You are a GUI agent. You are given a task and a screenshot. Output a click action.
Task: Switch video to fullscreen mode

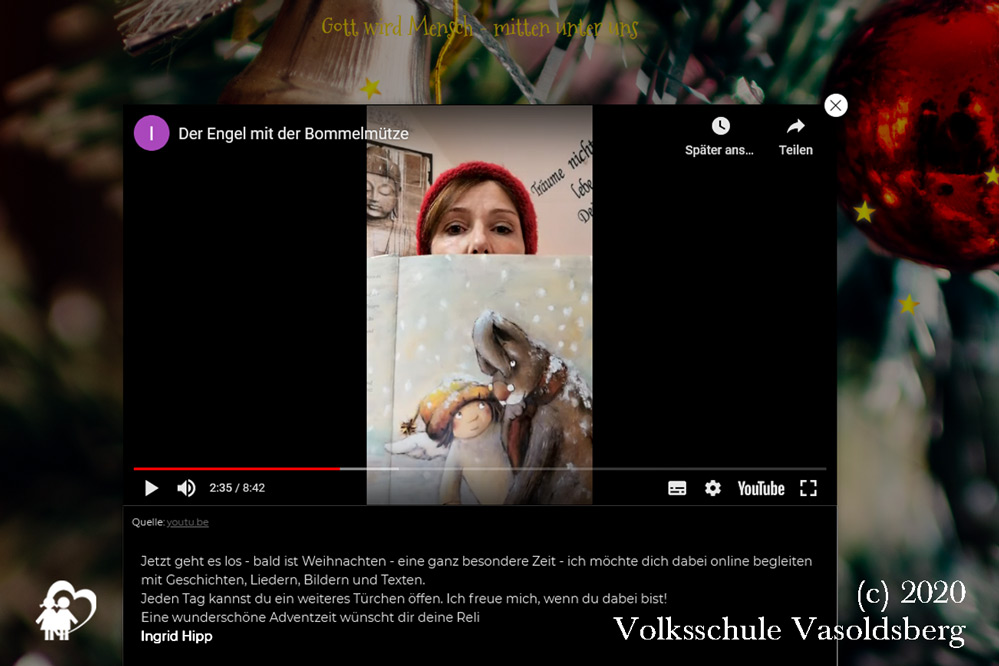click(809, 488)
